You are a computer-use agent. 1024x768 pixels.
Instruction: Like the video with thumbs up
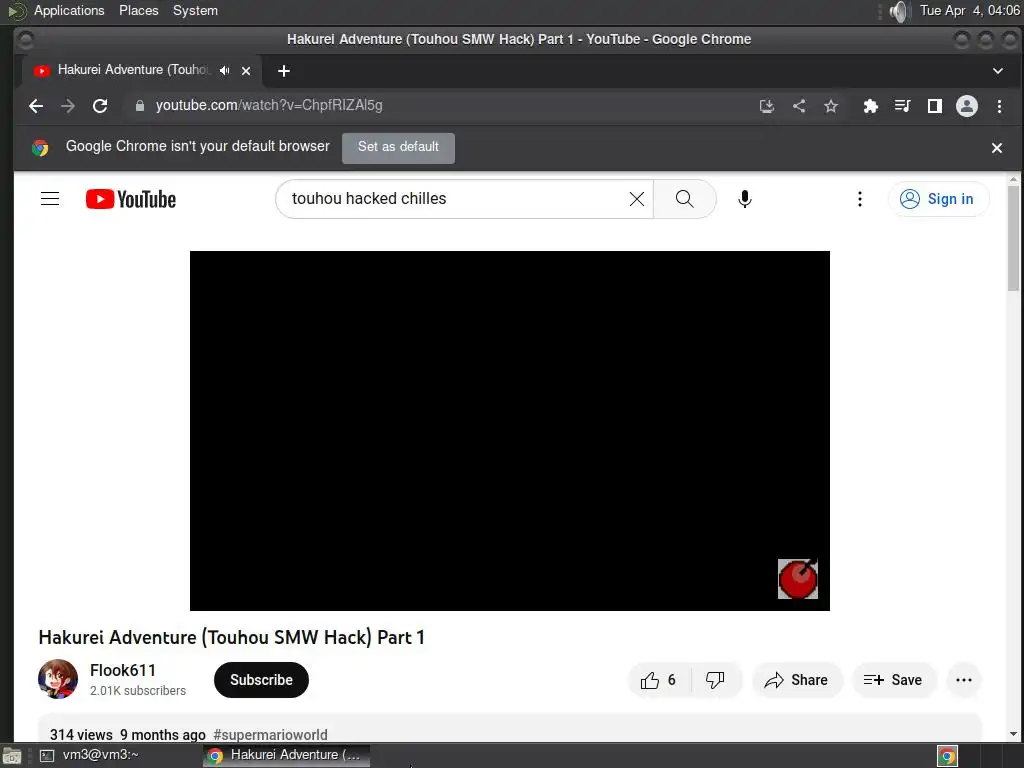click(659, 680)
